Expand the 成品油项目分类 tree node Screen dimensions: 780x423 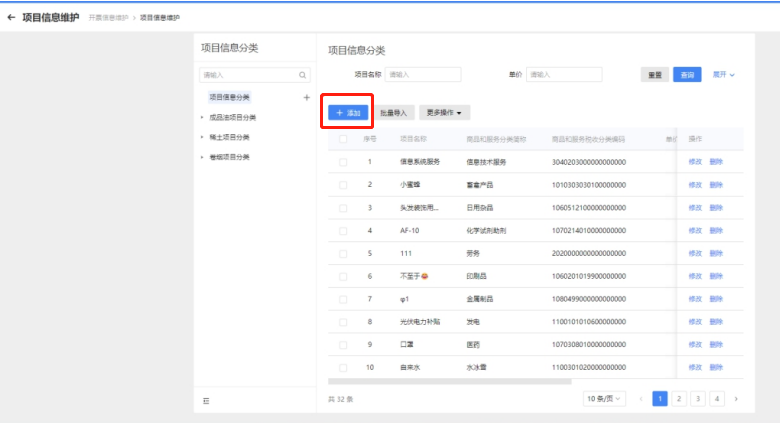coord(202,117)
